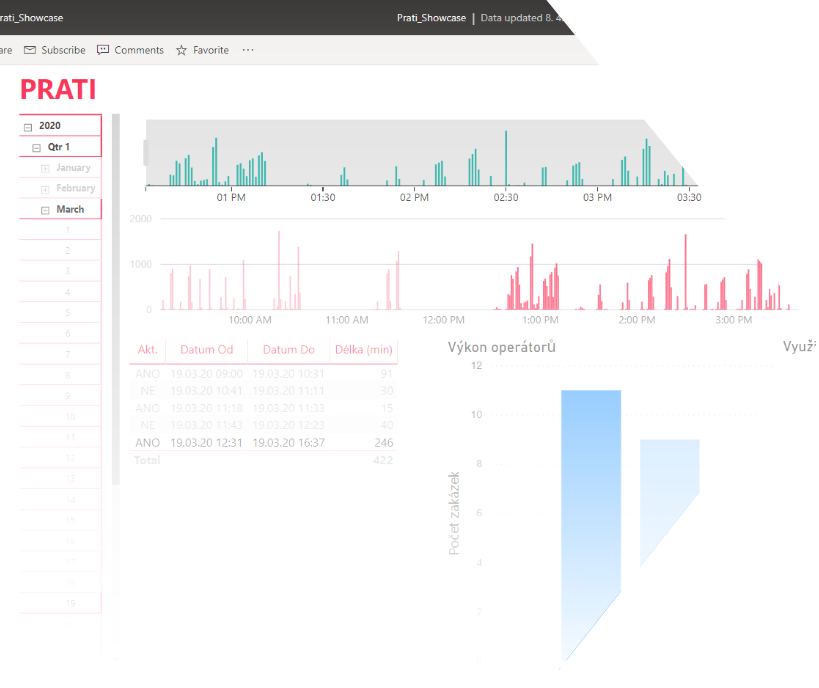The width and height of the screenshot is (819, 688).
Task: Expand the February month node
Action: 45,189
